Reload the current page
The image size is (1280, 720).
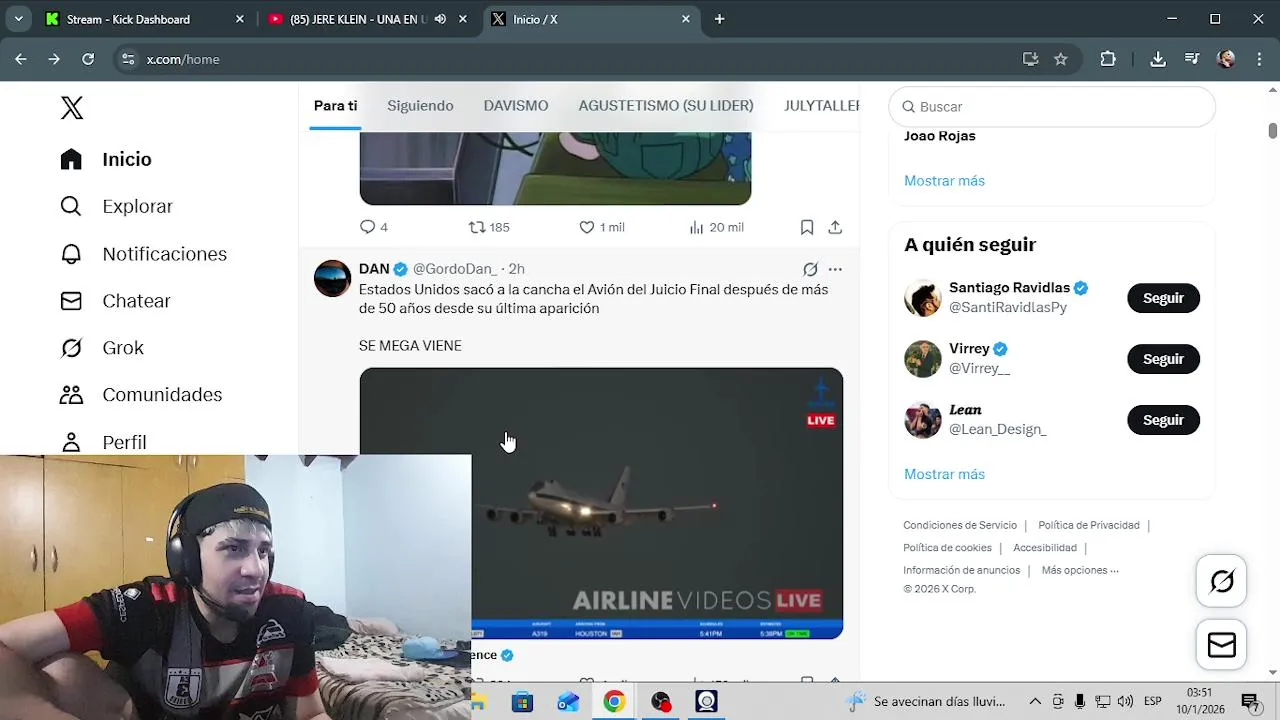click(88, 59)
